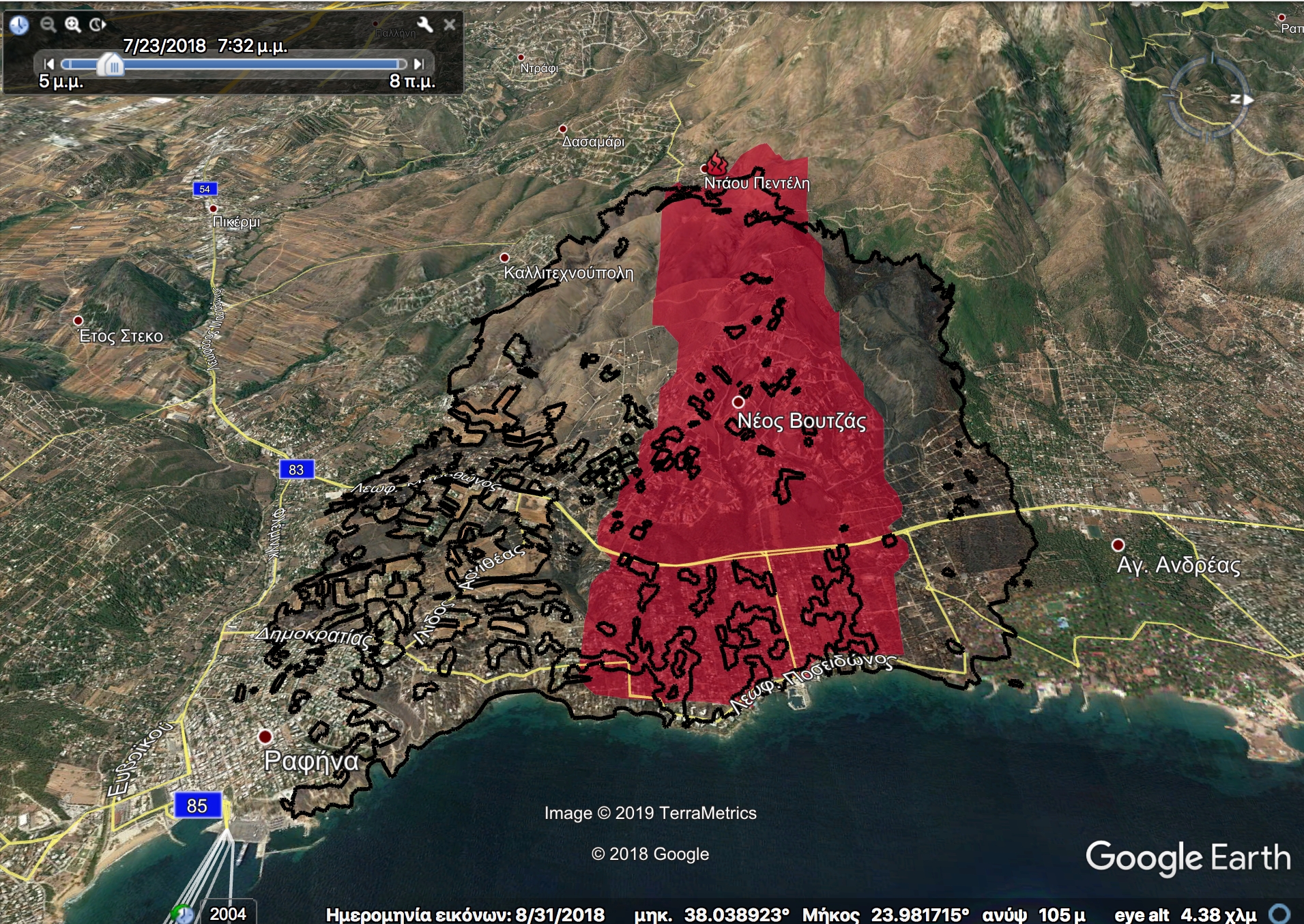Step back to previous time frame
1304x924 pixels.
point(48,64)
